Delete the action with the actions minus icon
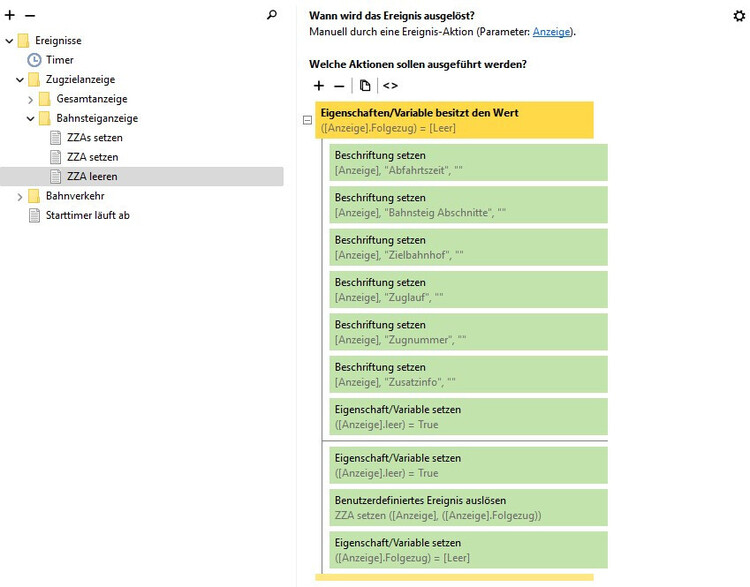This screenshot has width=750, height=587. click(x=339, y=86)
